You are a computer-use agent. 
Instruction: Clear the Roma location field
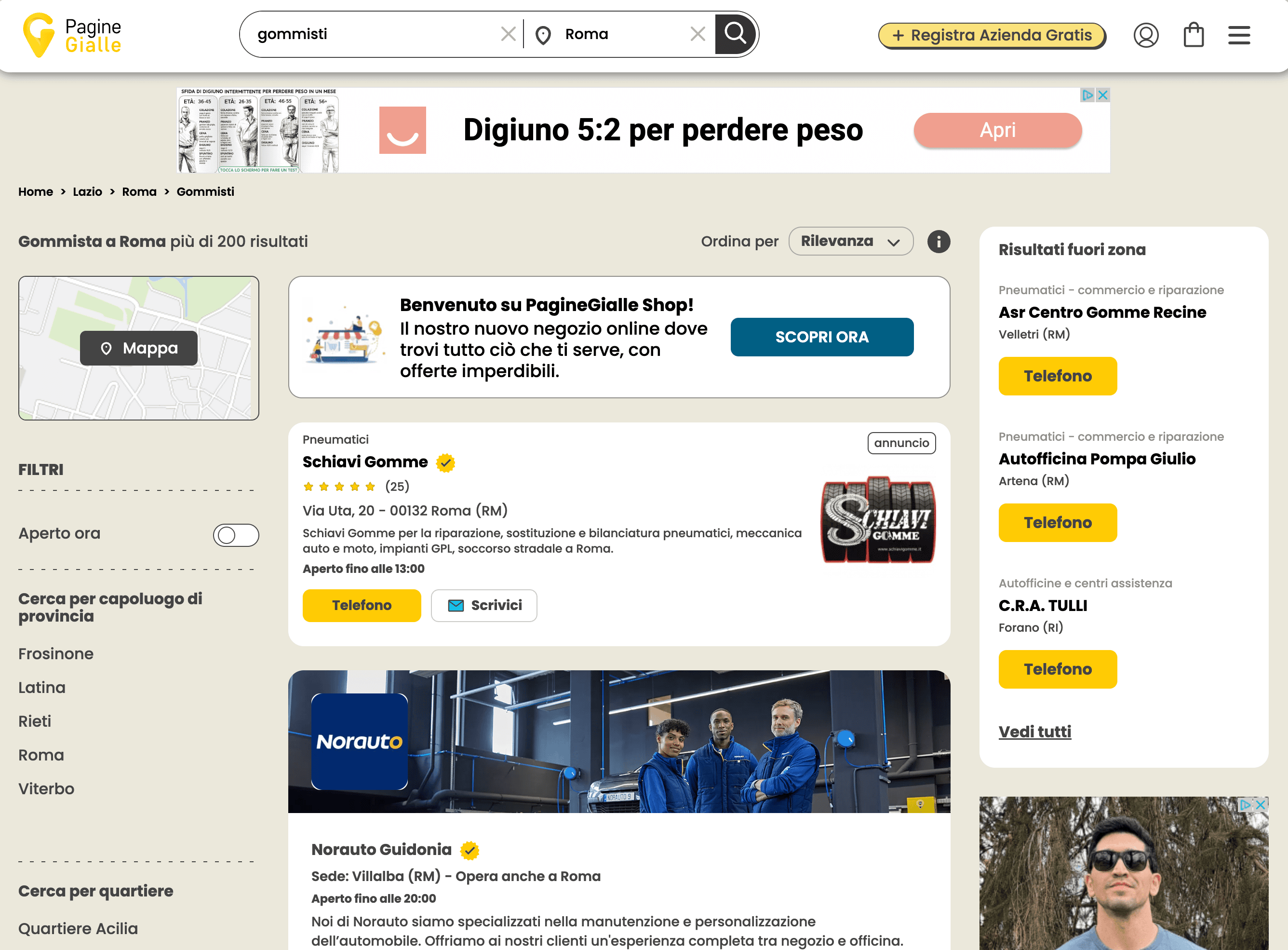coord(697,34)
